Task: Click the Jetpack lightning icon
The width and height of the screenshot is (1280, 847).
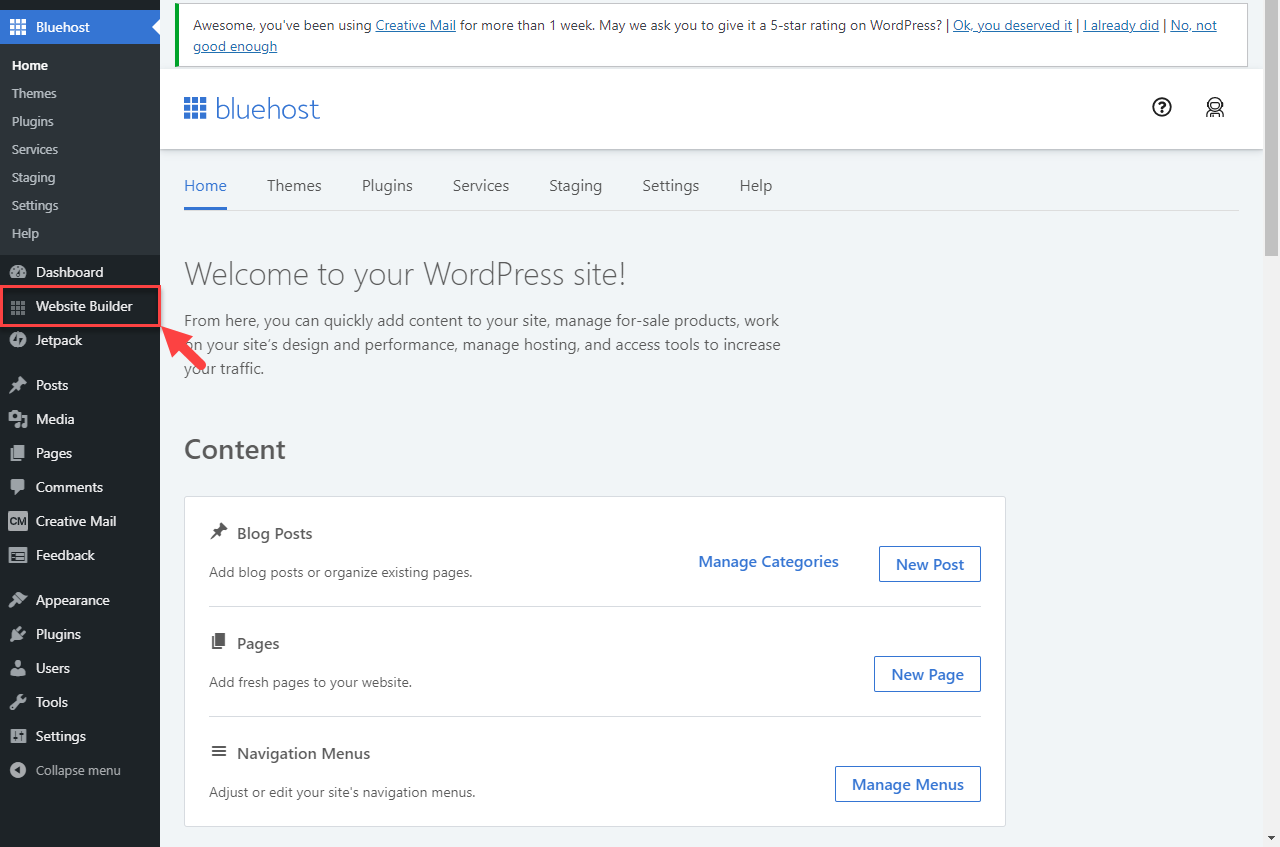Action: coord(18,340)
